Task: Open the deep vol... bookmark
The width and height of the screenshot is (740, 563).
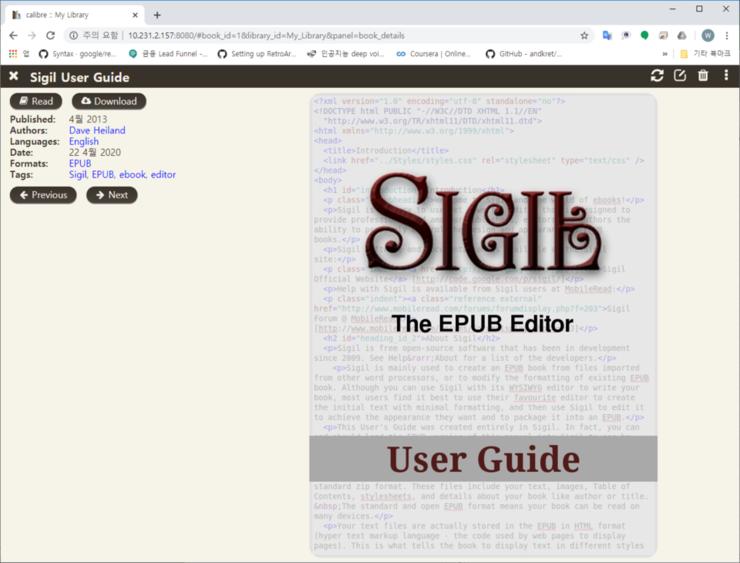Action: 345,54
